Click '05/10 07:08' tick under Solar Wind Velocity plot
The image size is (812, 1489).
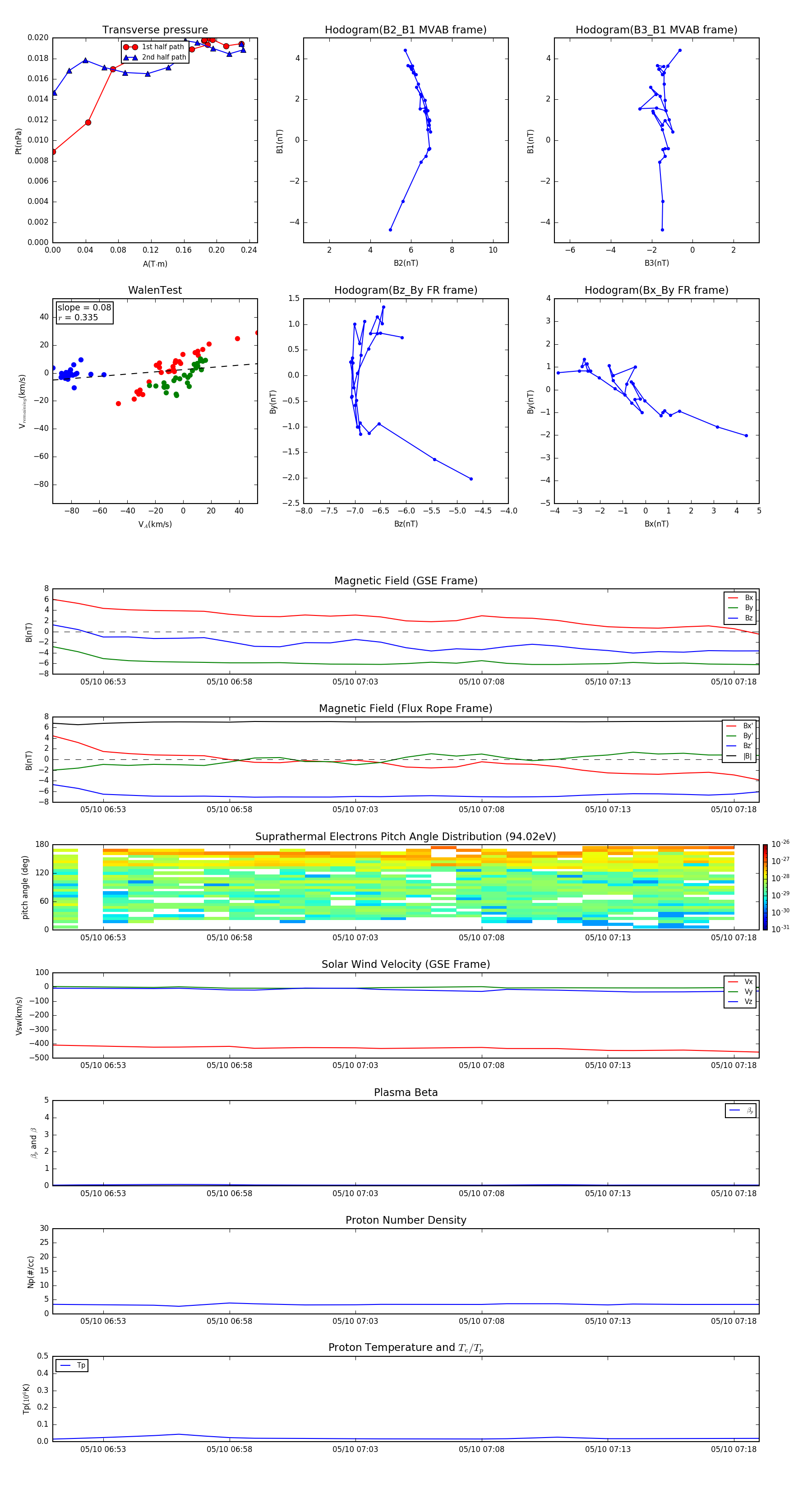coord(481,1065)
